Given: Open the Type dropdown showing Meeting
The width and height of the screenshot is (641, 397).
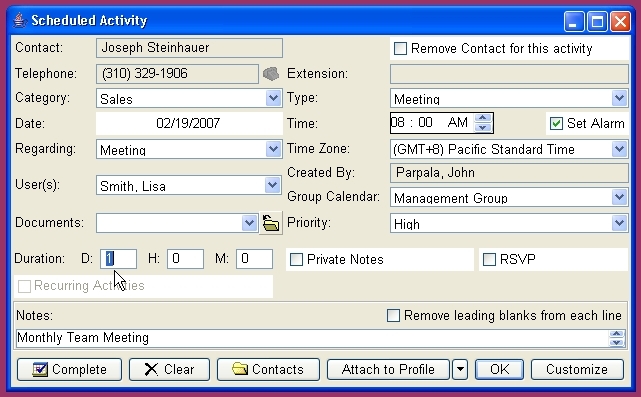Looking at the screenshot, I should [x=619, y=98].
